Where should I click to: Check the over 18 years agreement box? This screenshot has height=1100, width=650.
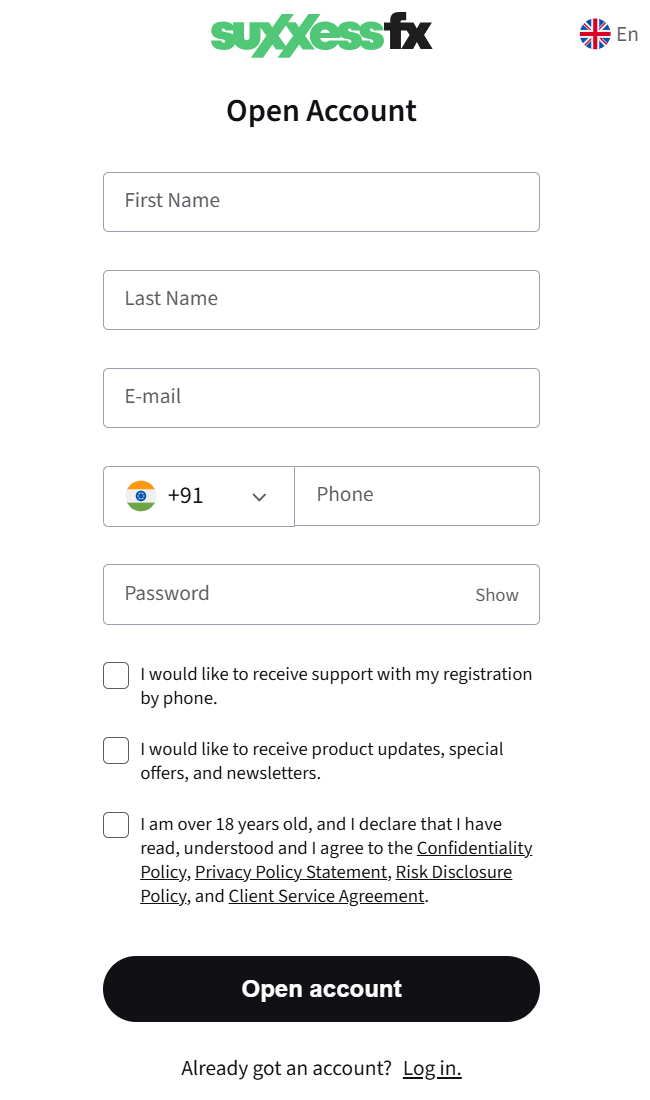(116, 825)
